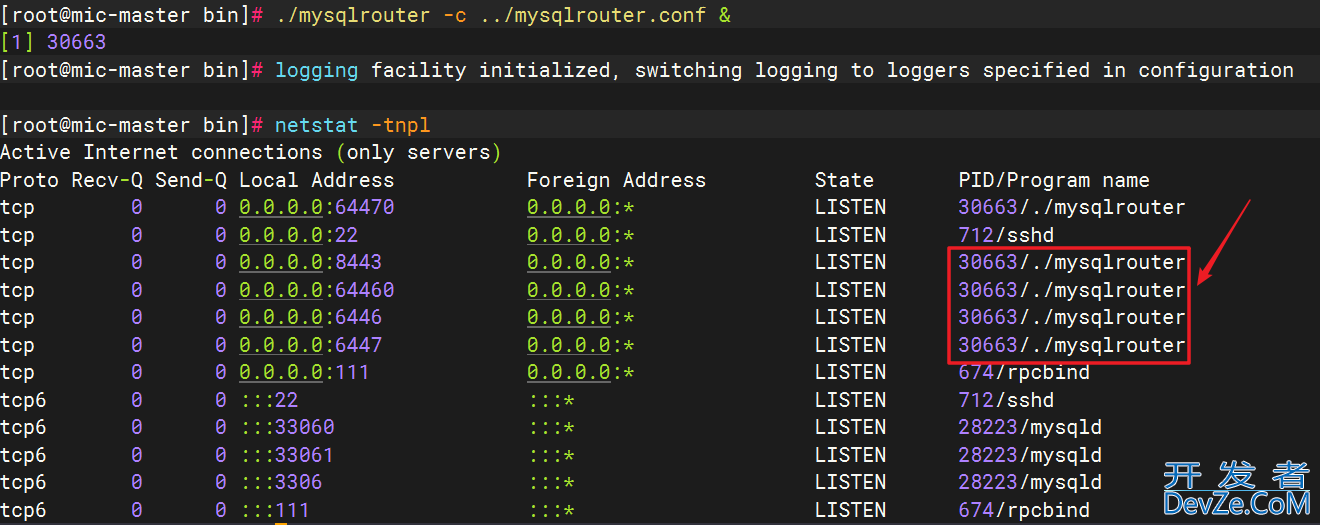The width and height of the screenshot is (1320, 525).
Task: Click local address 0.0.0.0:8443
Action: tap(310, 262)
